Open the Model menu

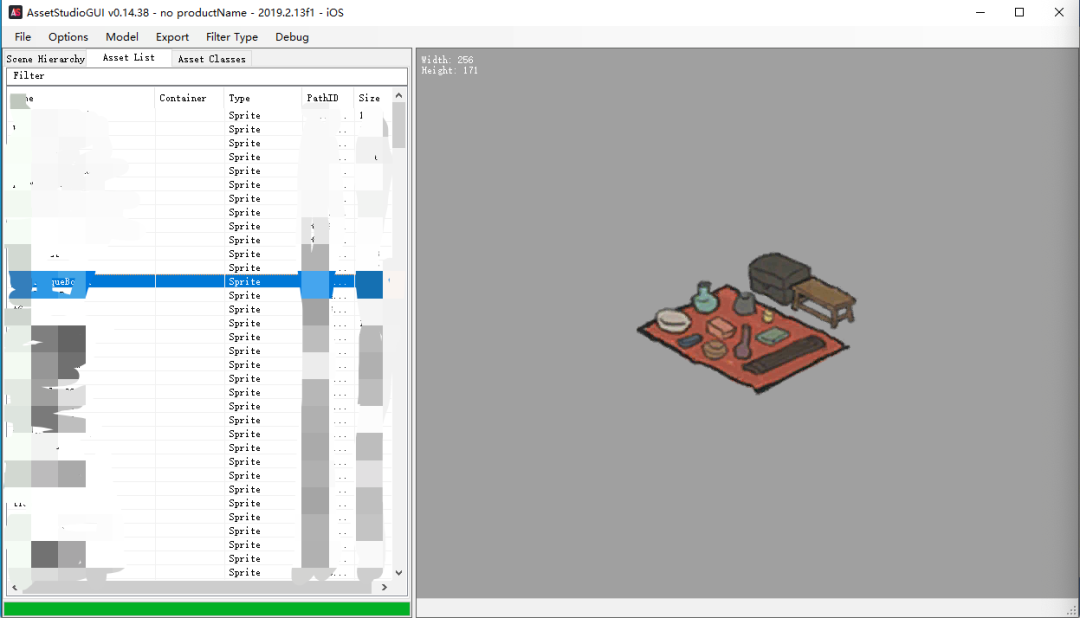click(x=122, y=37)
